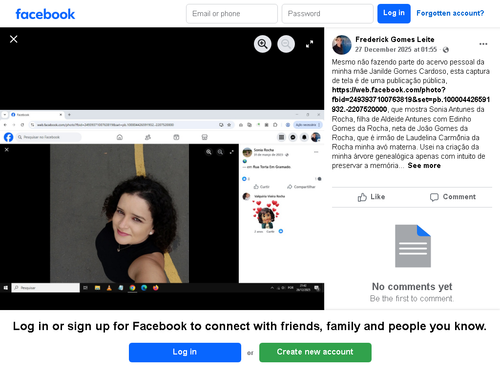The height and width of the screenshot is (375, 500).
Task: Click Firefox icon in captured taskbar
Action: click(x=156, y=288)
